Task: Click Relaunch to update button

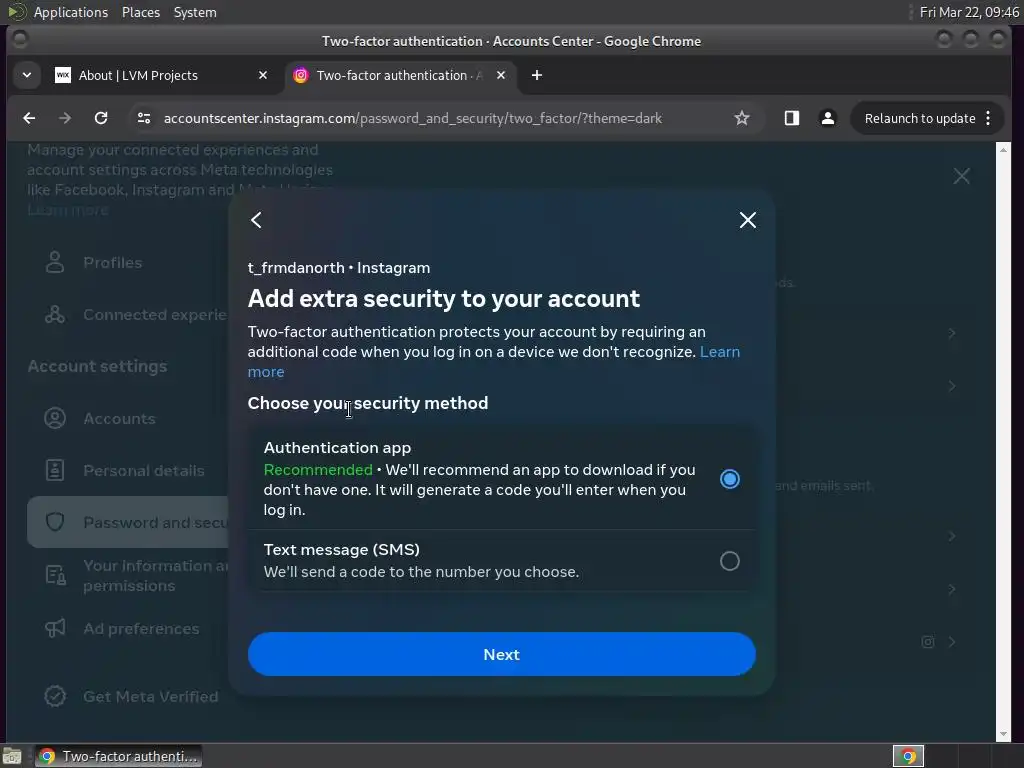Action: (920, 118)
